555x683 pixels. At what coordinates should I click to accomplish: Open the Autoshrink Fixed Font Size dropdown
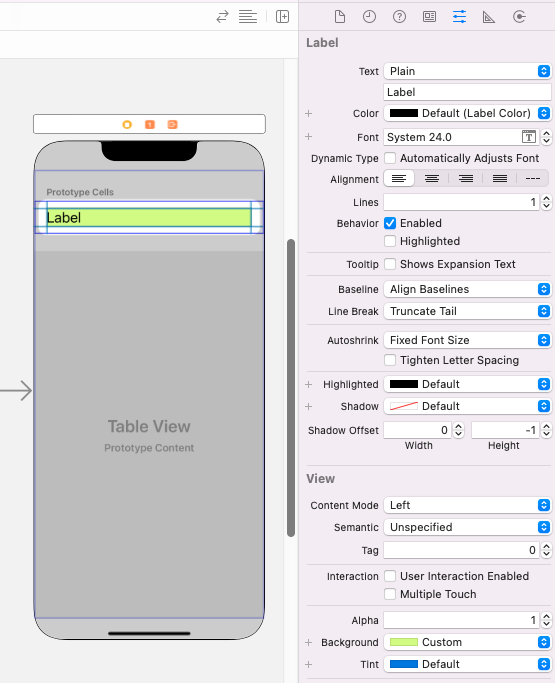[x=467, y=340]
